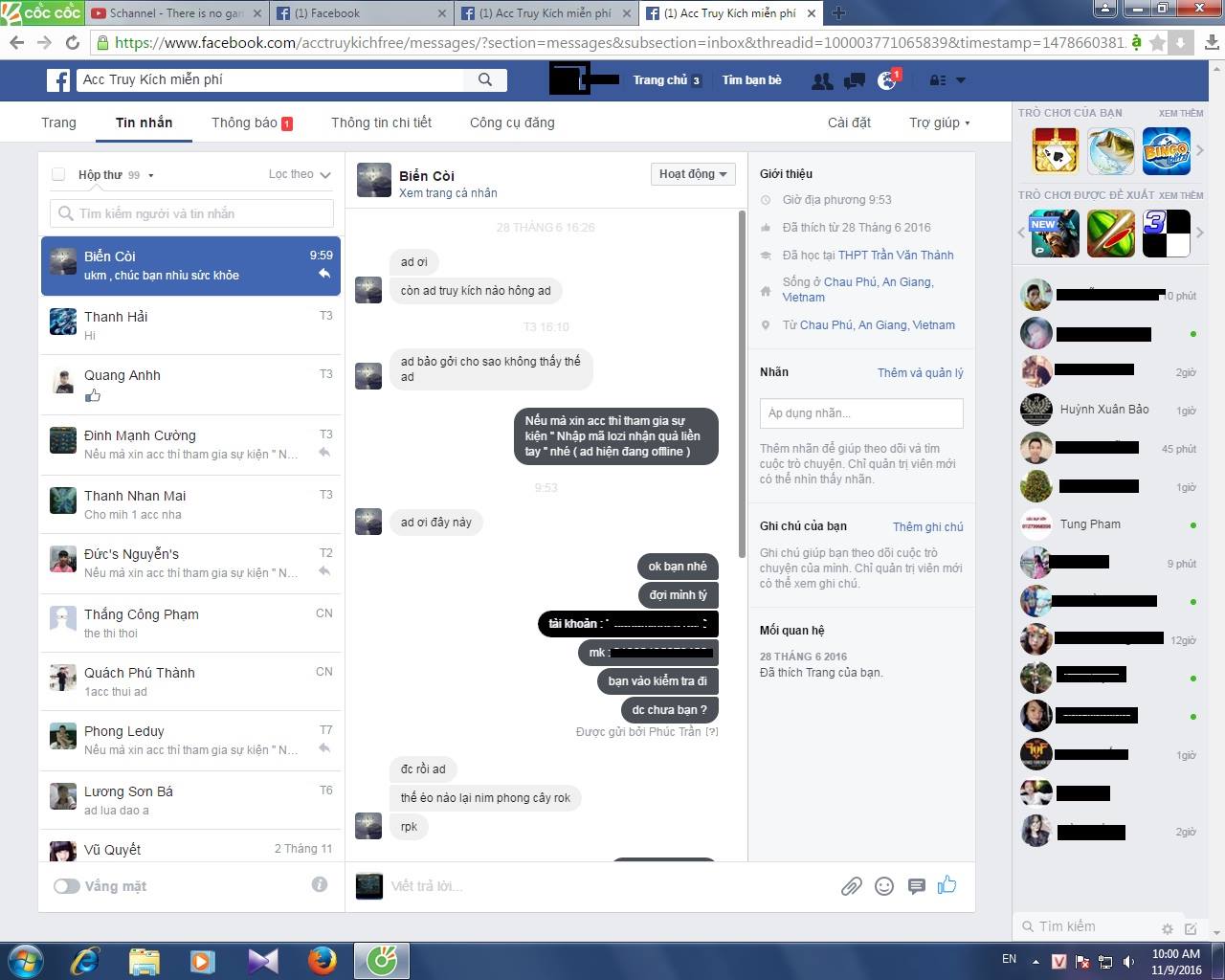Click Xem trang cá nhân link
The image size is (1225, 980).
(448, 192)
